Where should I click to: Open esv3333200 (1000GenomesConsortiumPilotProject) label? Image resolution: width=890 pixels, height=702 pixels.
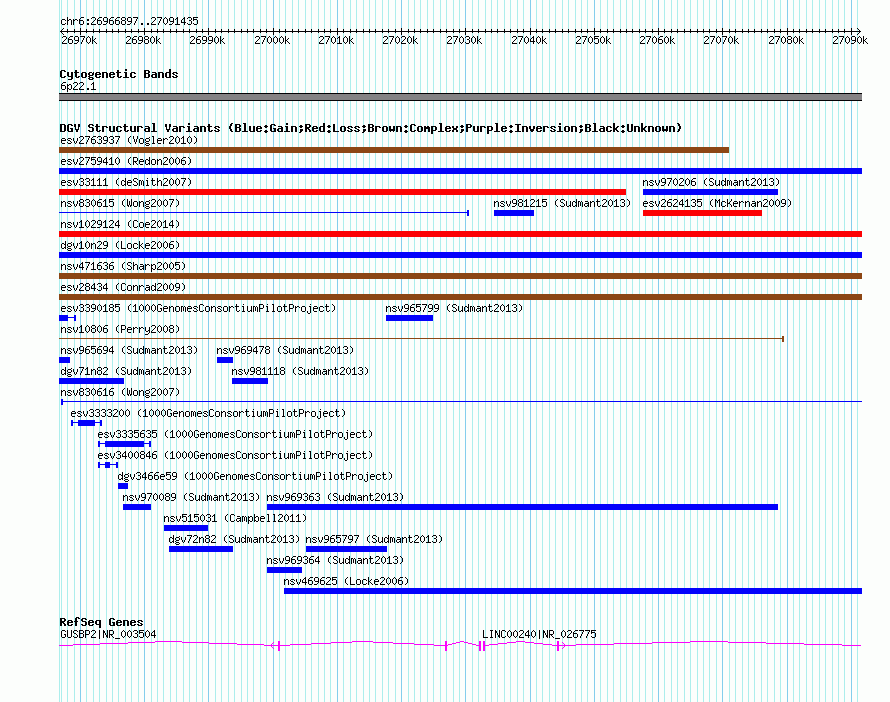[x=208, y=413]
